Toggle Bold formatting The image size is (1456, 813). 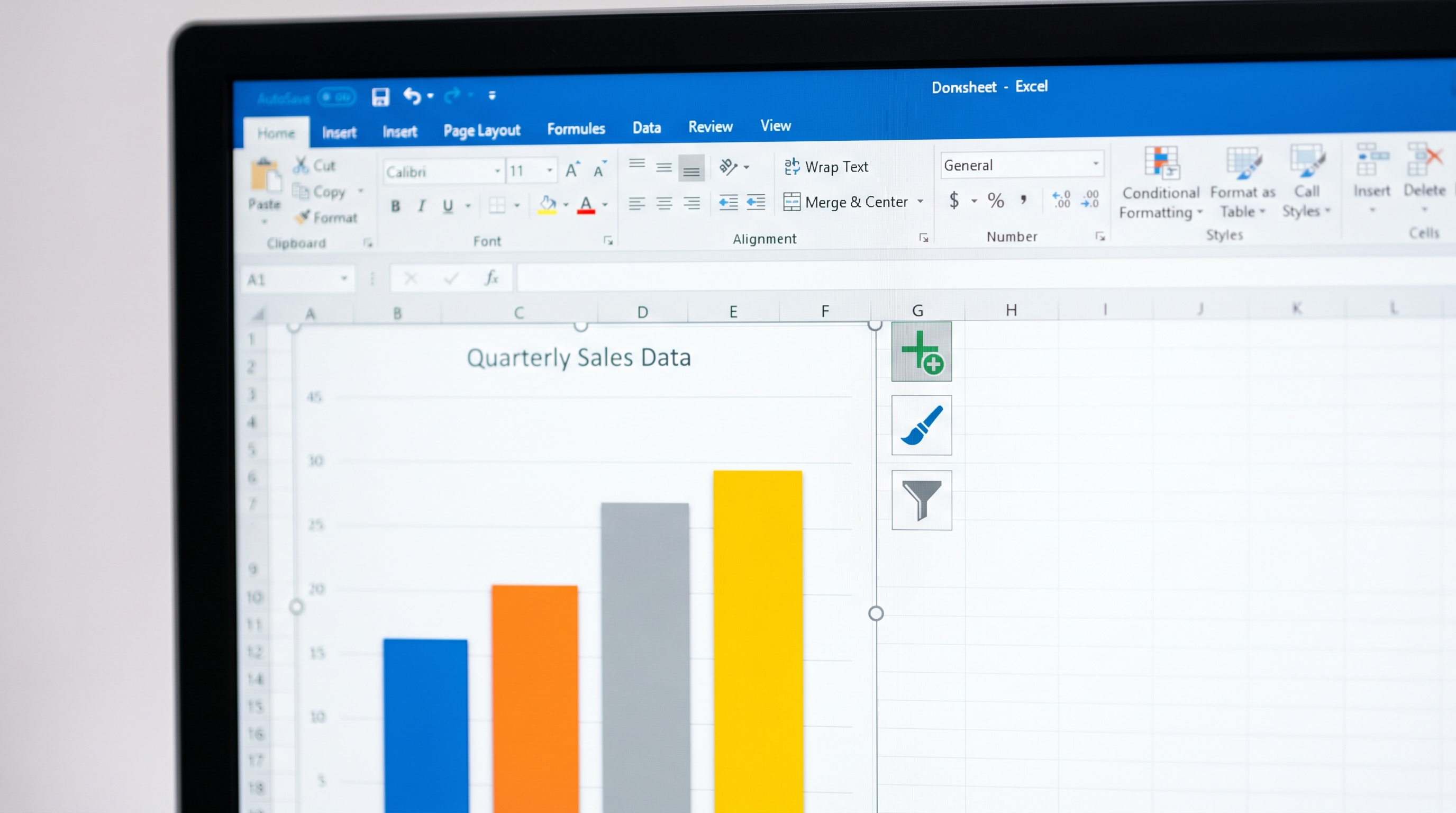pyautogui.click(x=396, y=206)
